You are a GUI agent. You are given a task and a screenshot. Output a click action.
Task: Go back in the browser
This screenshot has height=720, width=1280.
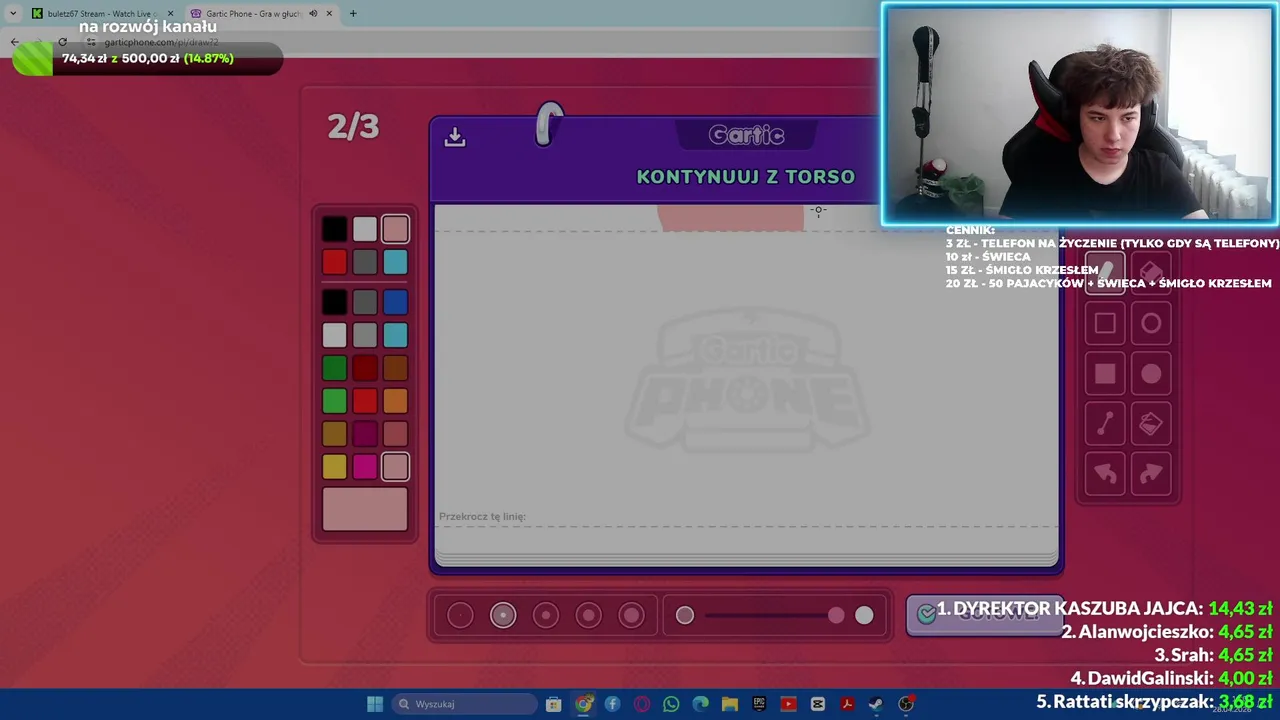point(14,42)
